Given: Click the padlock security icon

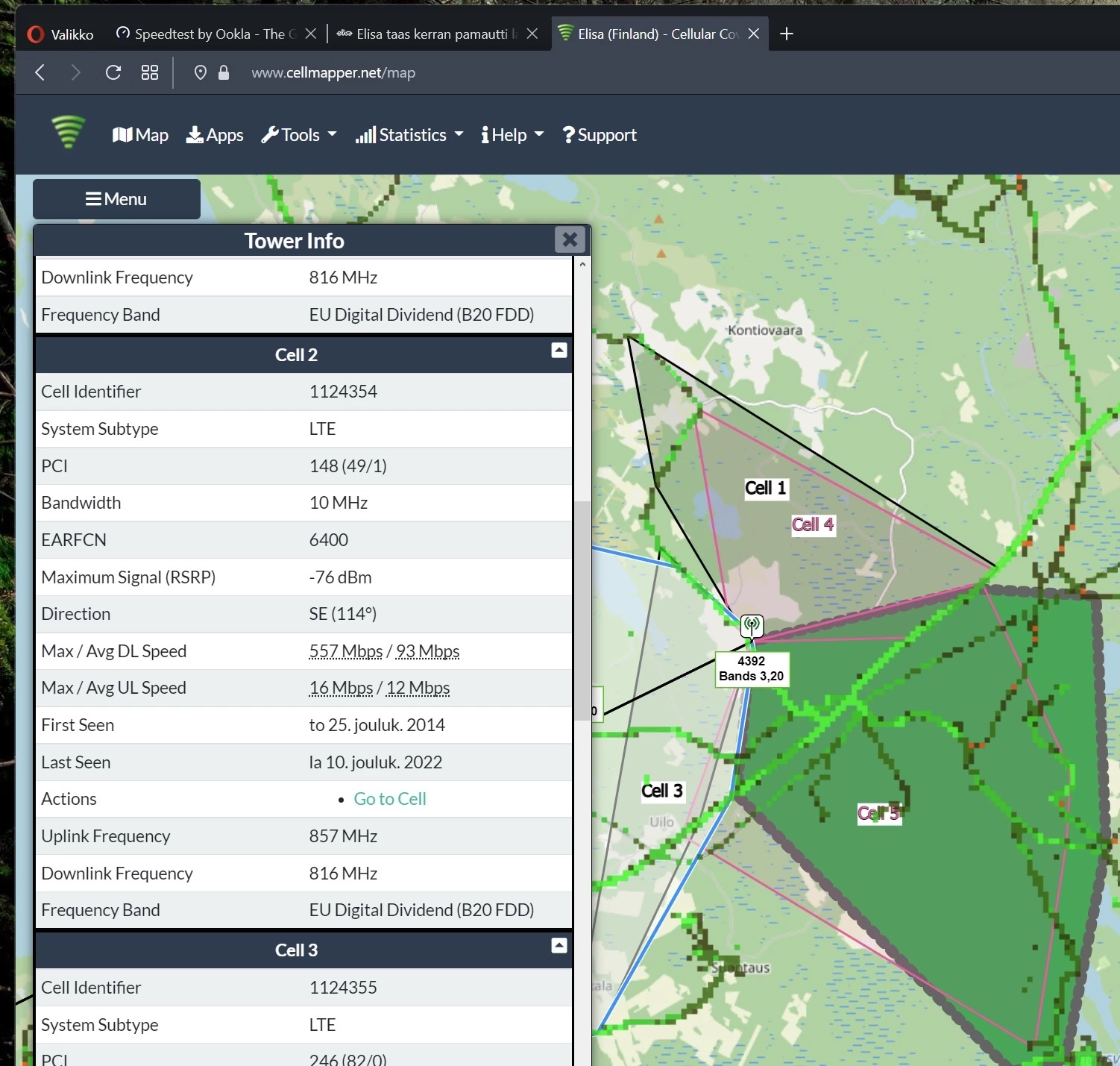Looking at the screenshot, I should (224, 72).
